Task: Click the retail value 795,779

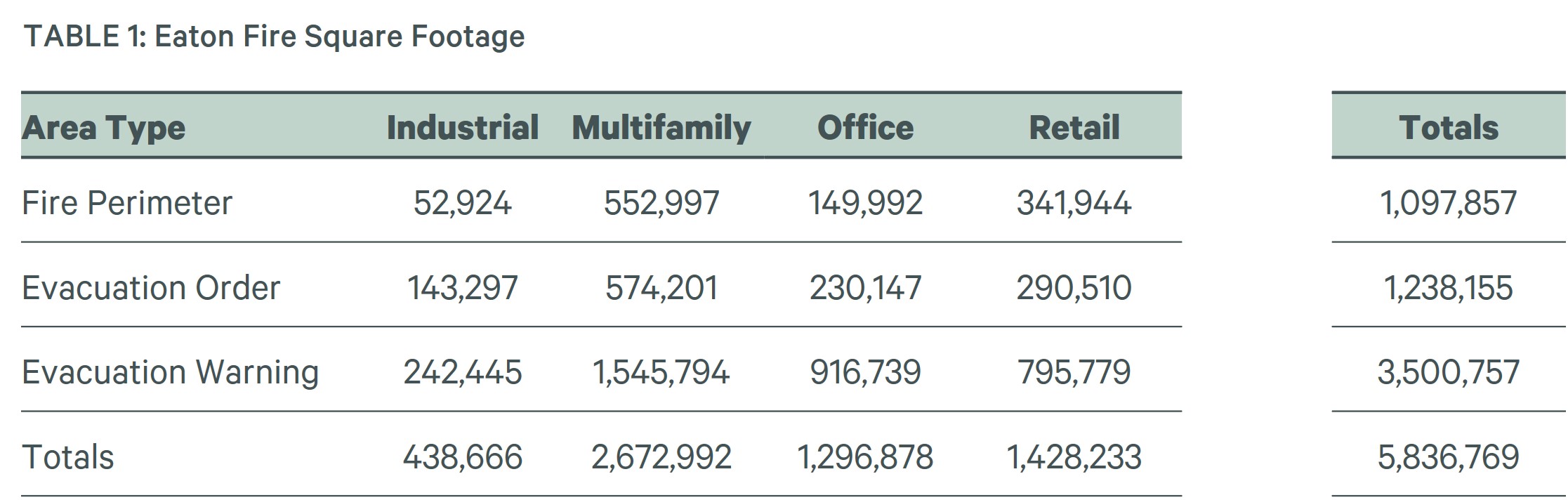Action: [1074, 372]
